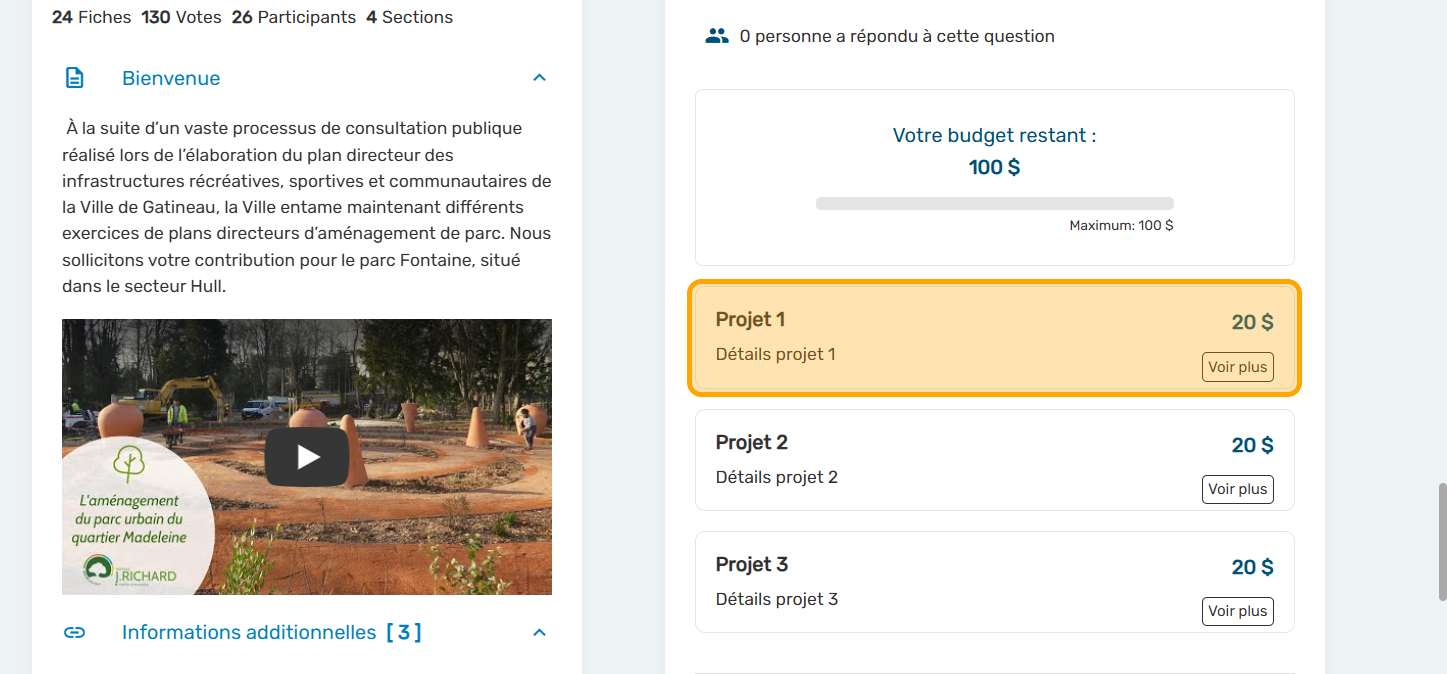This screenshot has width=1447, height=674.
Task: Open Voir plus for Projet 1
Action: tap(1237, 367)
